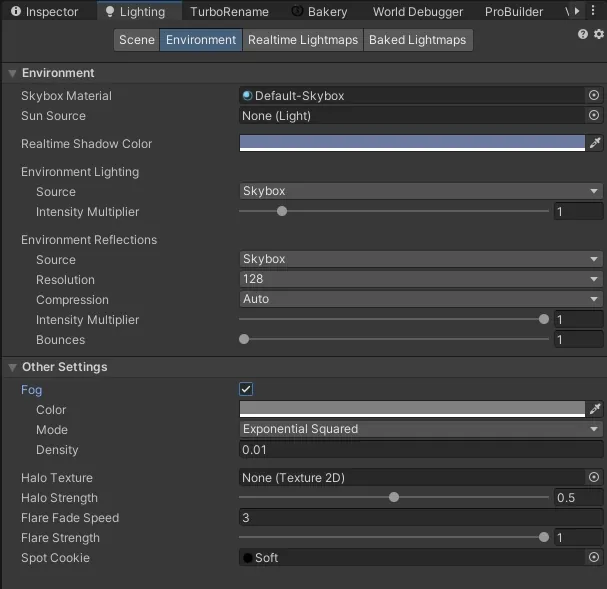Click the Flare Fade Speed field
This screenshot has height=589, width=607.
pos(421,517)
